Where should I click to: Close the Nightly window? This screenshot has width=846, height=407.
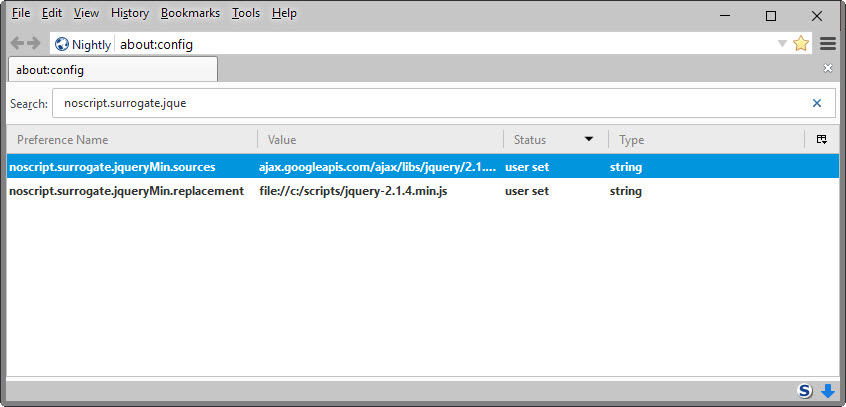817,16
